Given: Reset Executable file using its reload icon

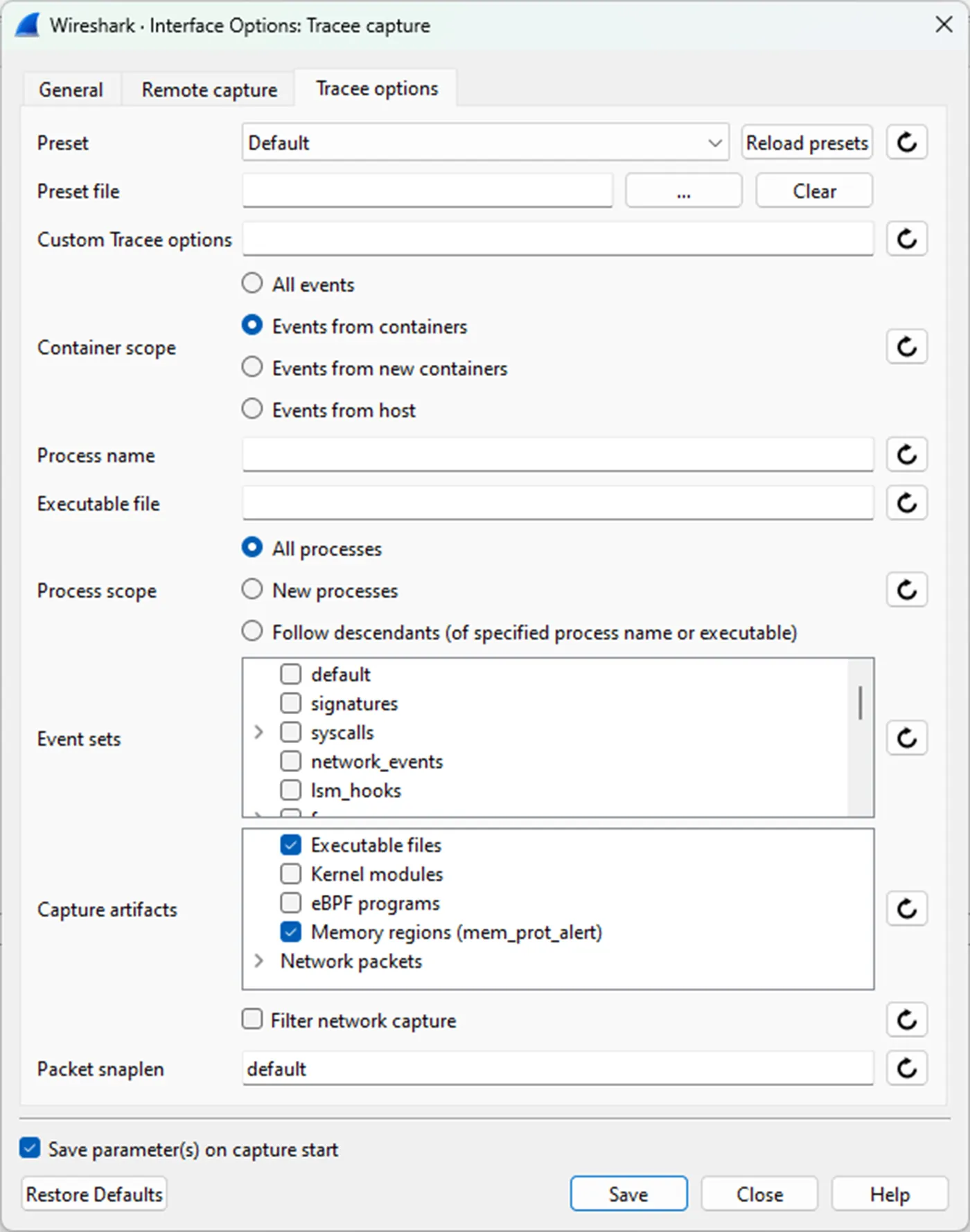Looking at the screenshot, I should click(907, 503).
